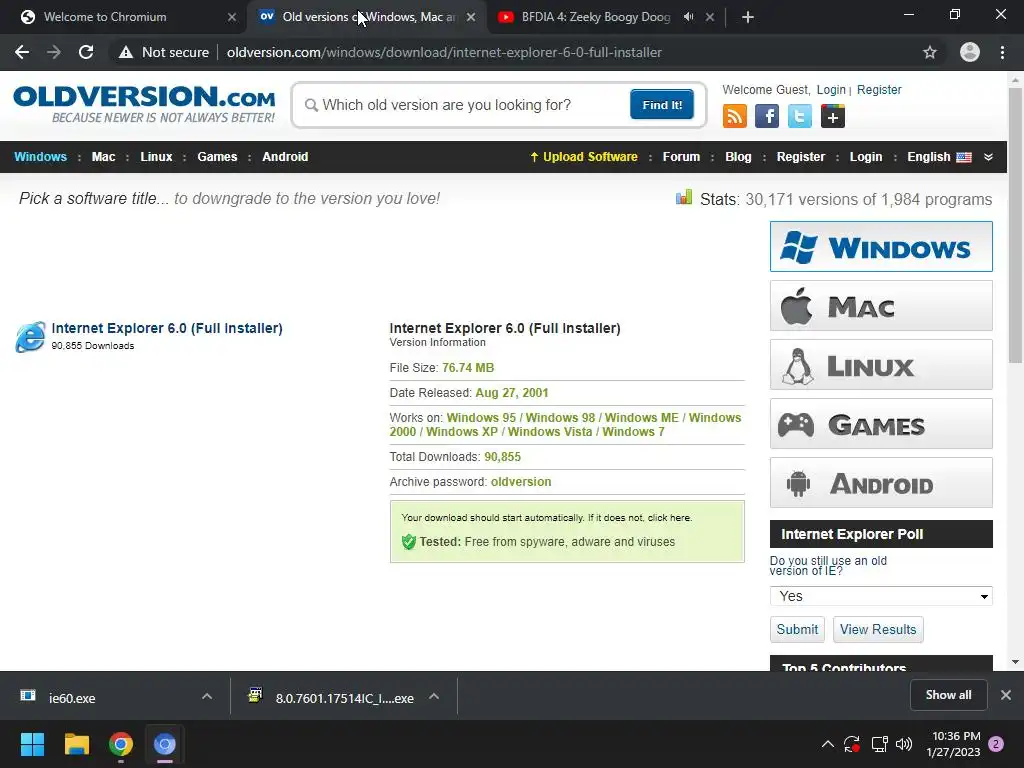This screenshot has height=768, width=1024.
Task: Close the downloads bar
Action: [1006, 695]
